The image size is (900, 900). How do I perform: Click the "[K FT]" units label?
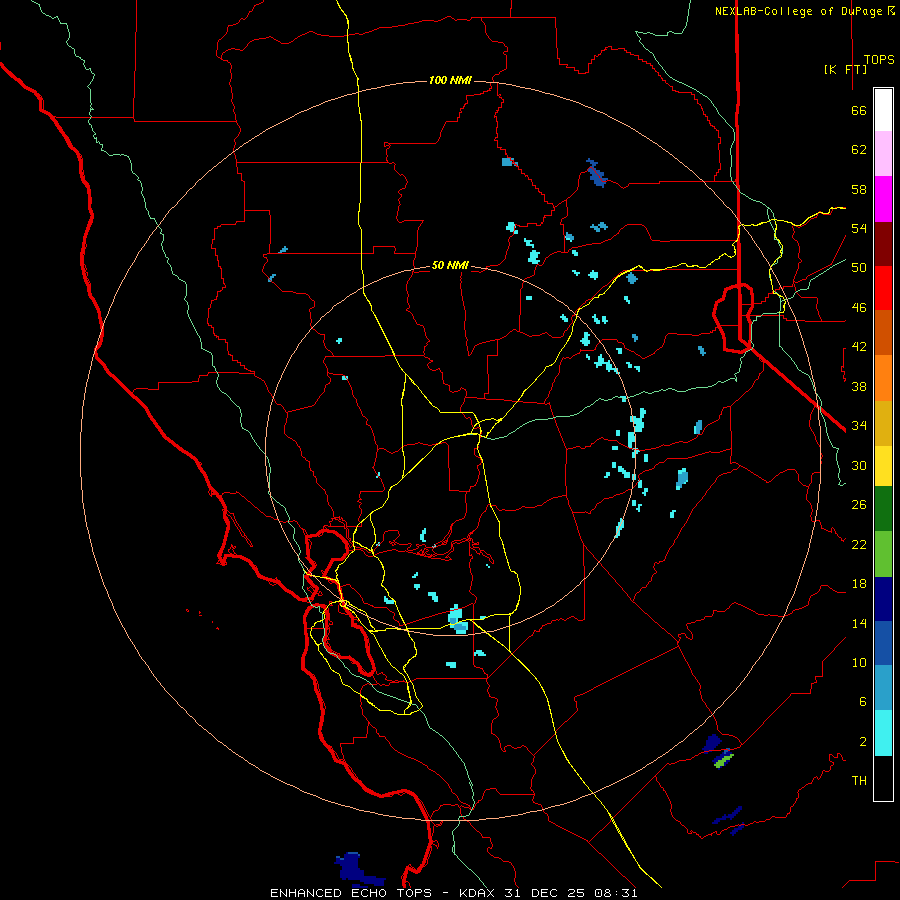coord(845,69)
